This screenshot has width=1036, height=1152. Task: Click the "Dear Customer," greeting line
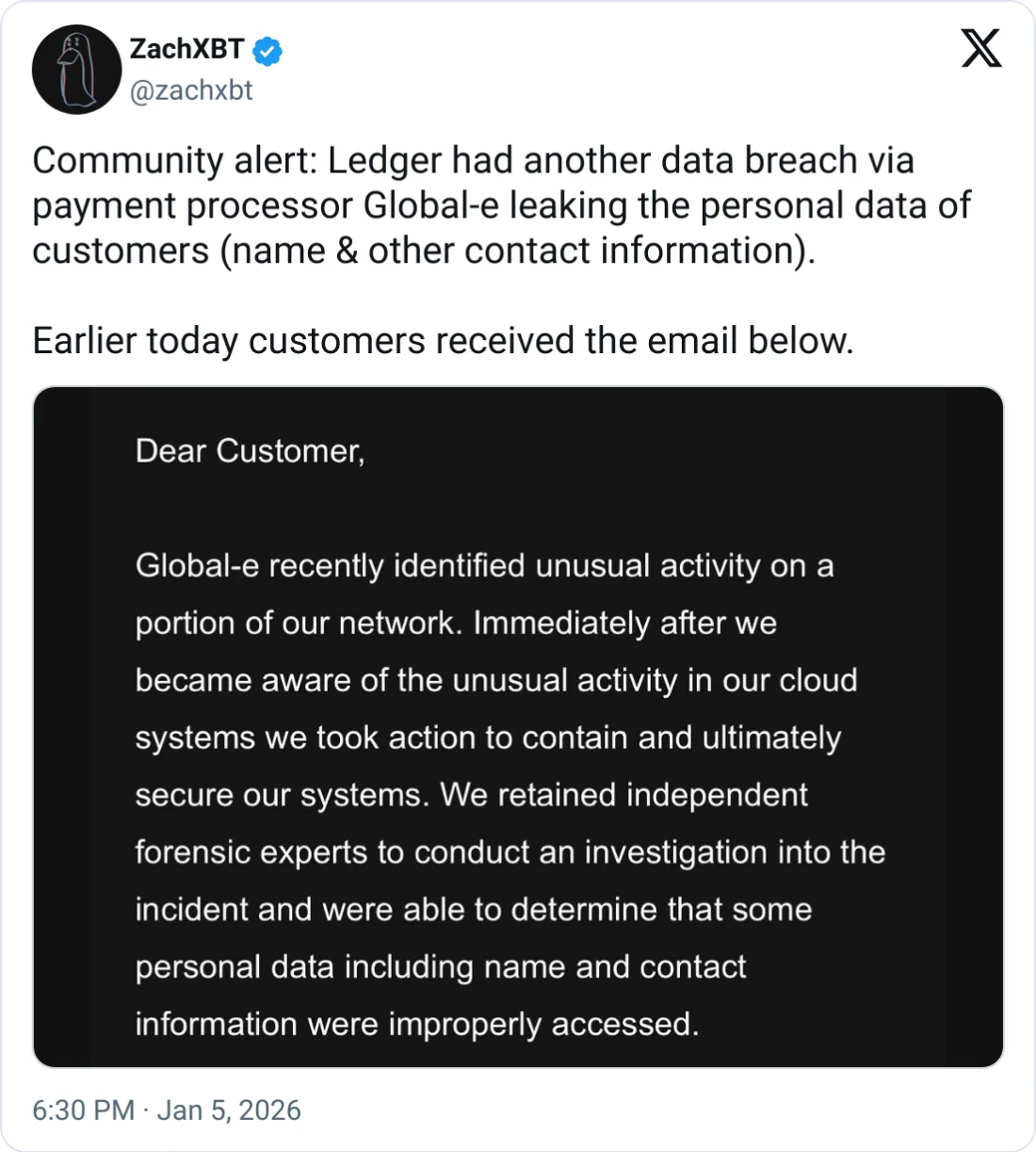click(250, 451)
